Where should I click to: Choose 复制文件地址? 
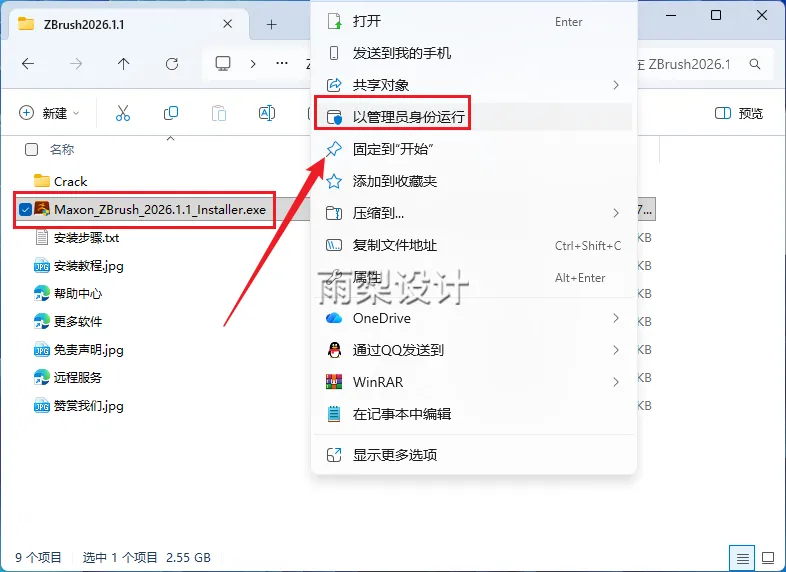pyautogui.click(x=474, y=245)
